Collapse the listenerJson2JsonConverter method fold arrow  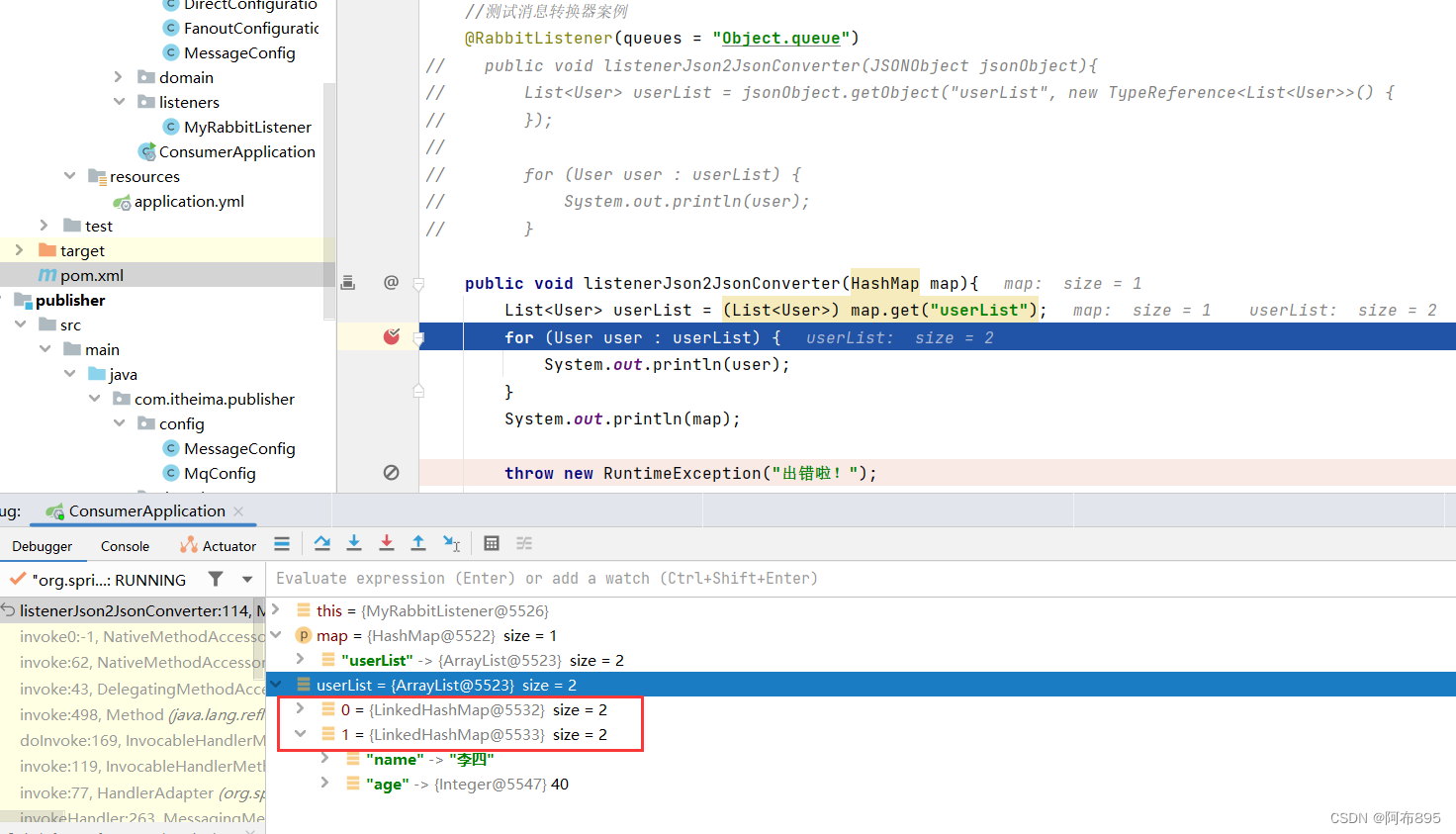pos(417,282)
